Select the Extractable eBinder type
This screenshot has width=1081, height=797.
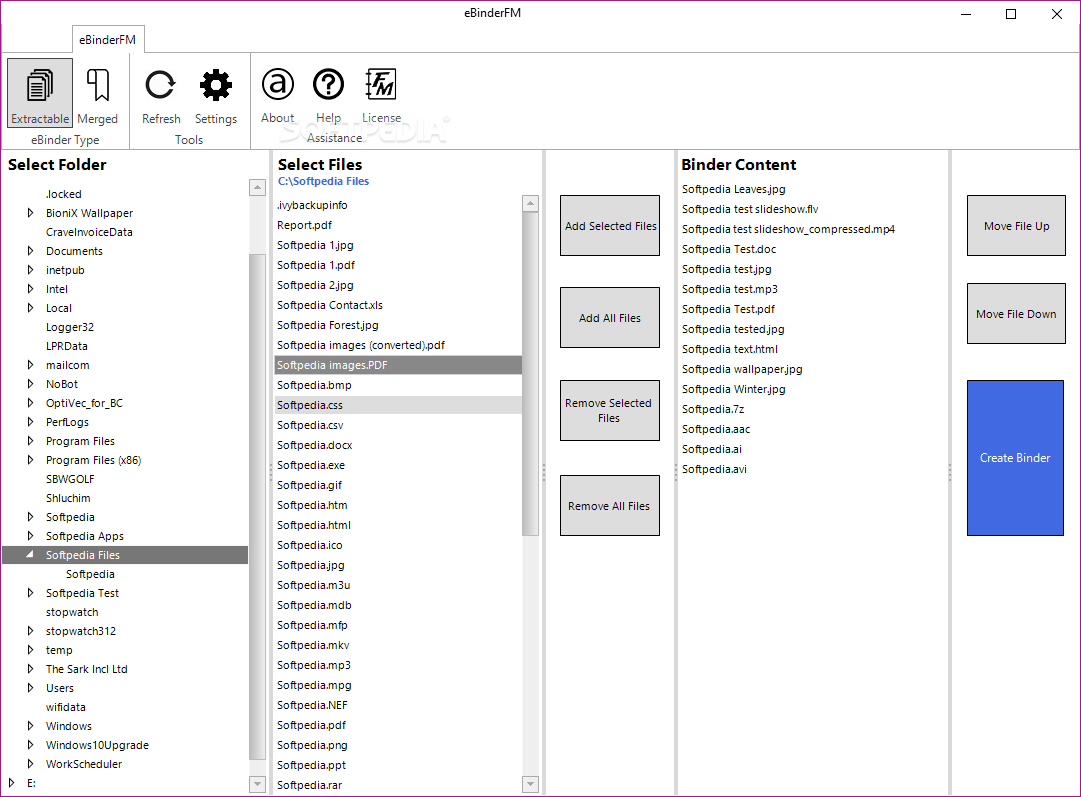[x=40, y=93]
